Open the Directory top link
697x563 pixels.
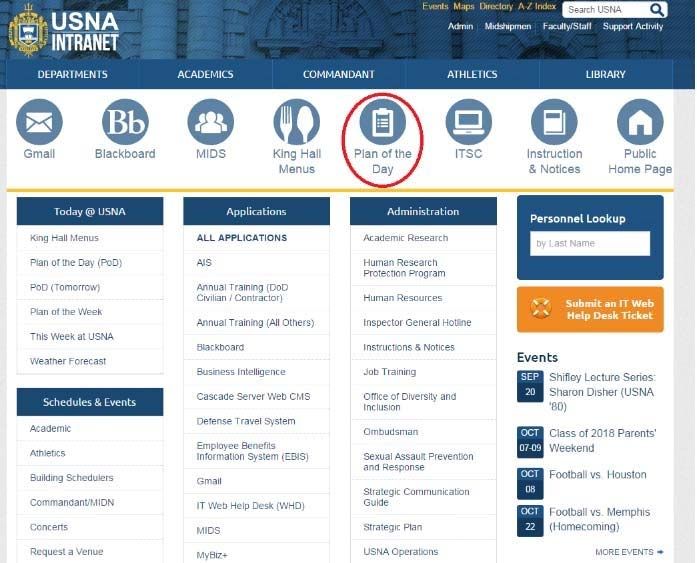point(496,7)
